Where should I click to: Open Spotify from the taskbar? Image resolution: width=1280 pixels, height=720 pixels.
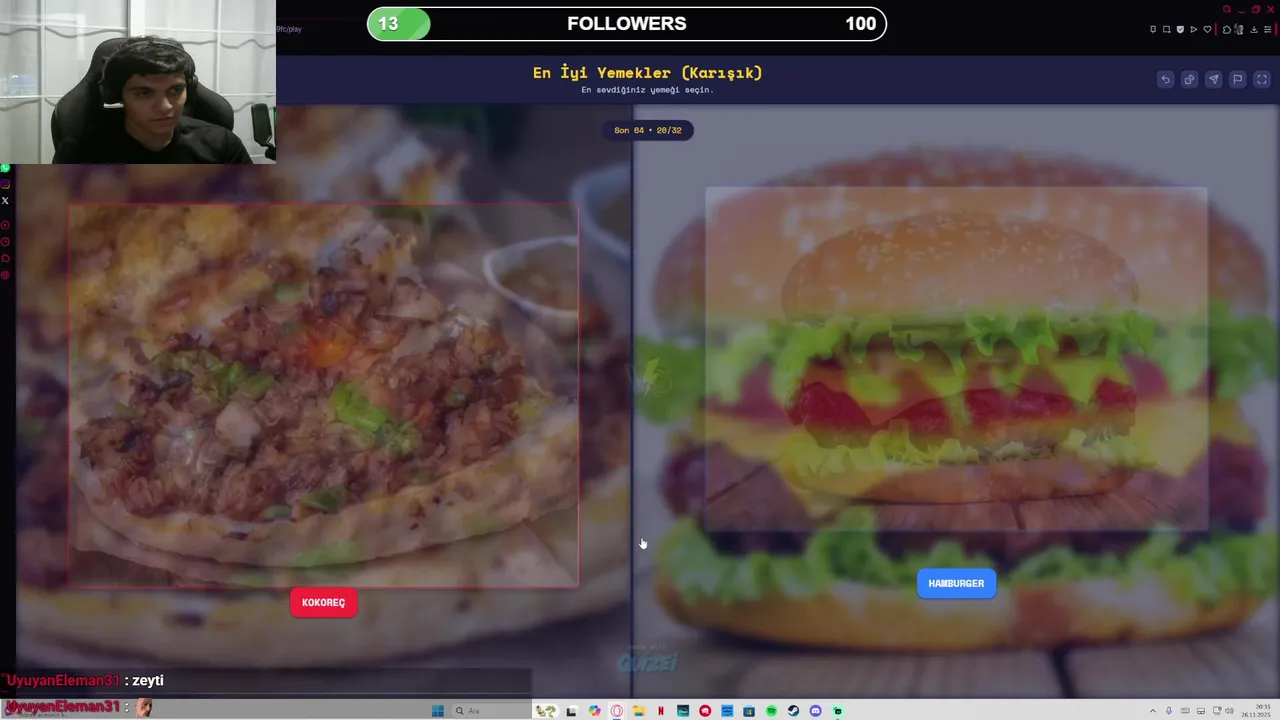771,711
